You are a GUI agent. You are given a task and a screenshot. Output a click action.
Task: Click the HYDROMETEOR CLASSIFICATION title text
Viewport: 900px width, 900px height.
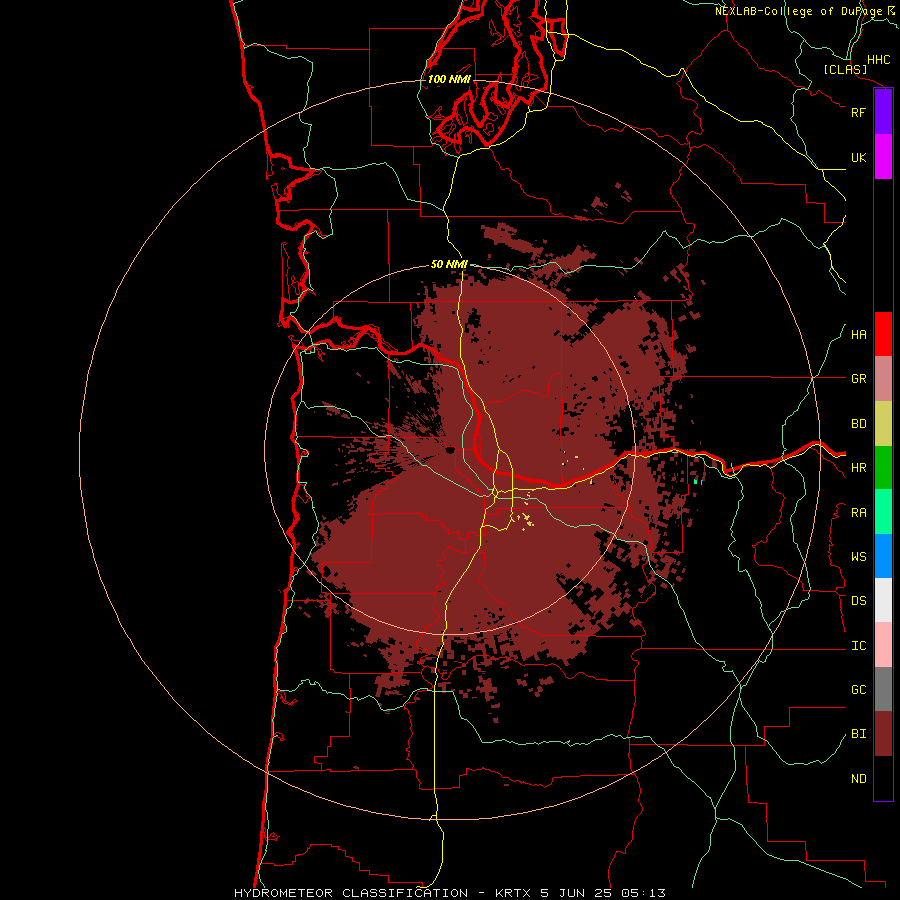click(351, 893)
